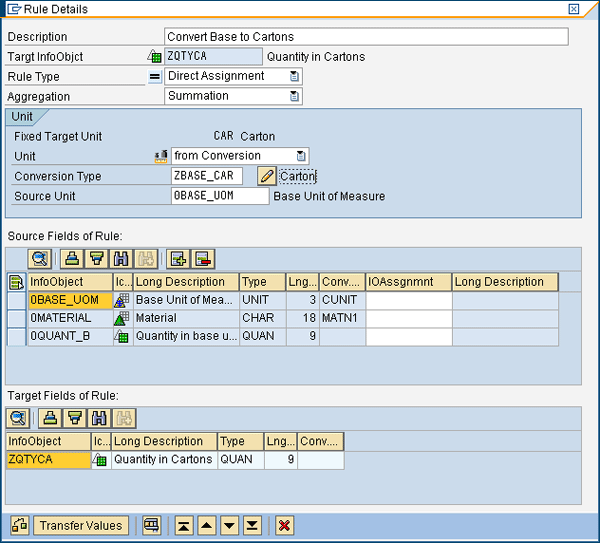Cancel with the red X icon
Screen dimensions: 600x543
point(284,525)
